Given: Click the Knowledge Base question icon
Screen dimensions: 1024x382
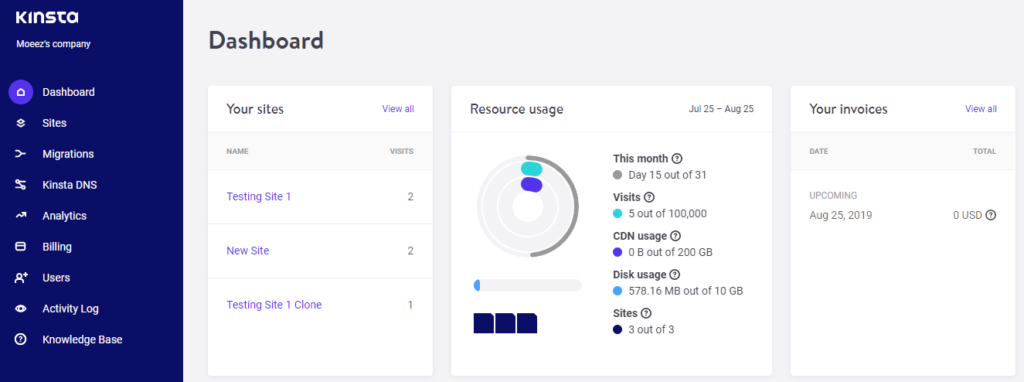Looking at the screenshot, I should click(x=20, y=340).
